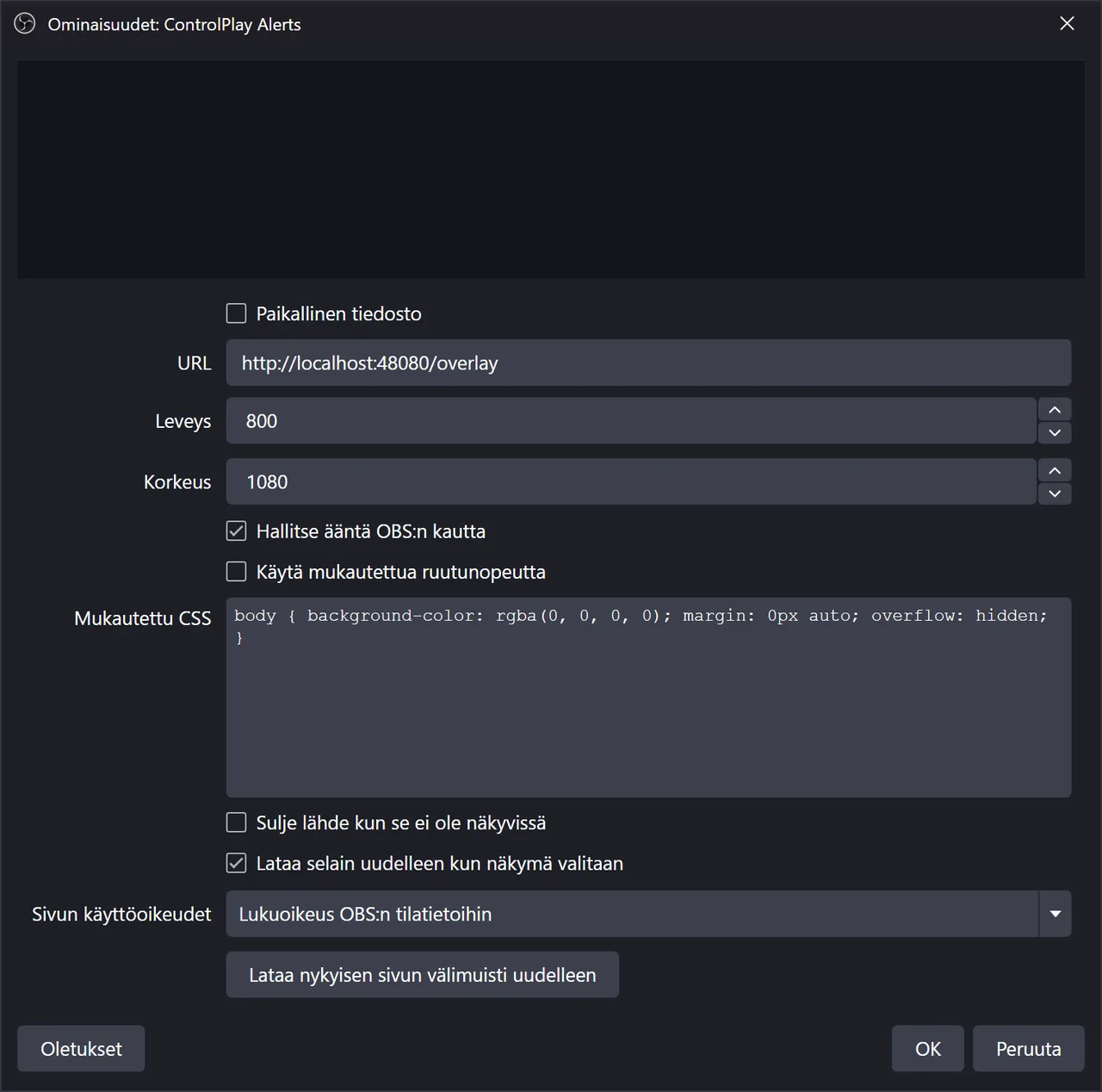Tick Sulje lähde kun se ei ole näkyvissä

click(x=236, y=822)
